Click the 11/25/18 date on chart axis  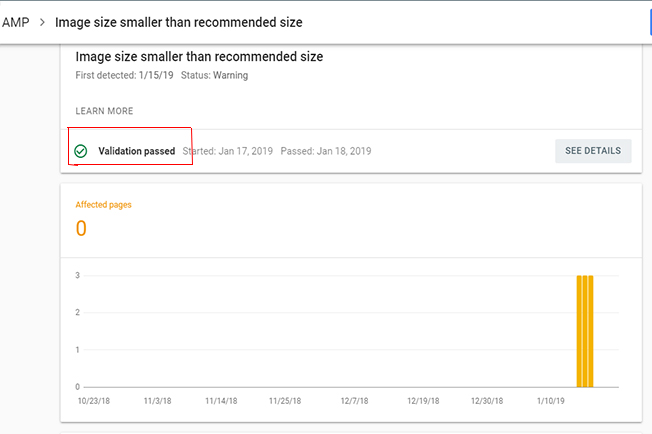(x=285, y=401)
